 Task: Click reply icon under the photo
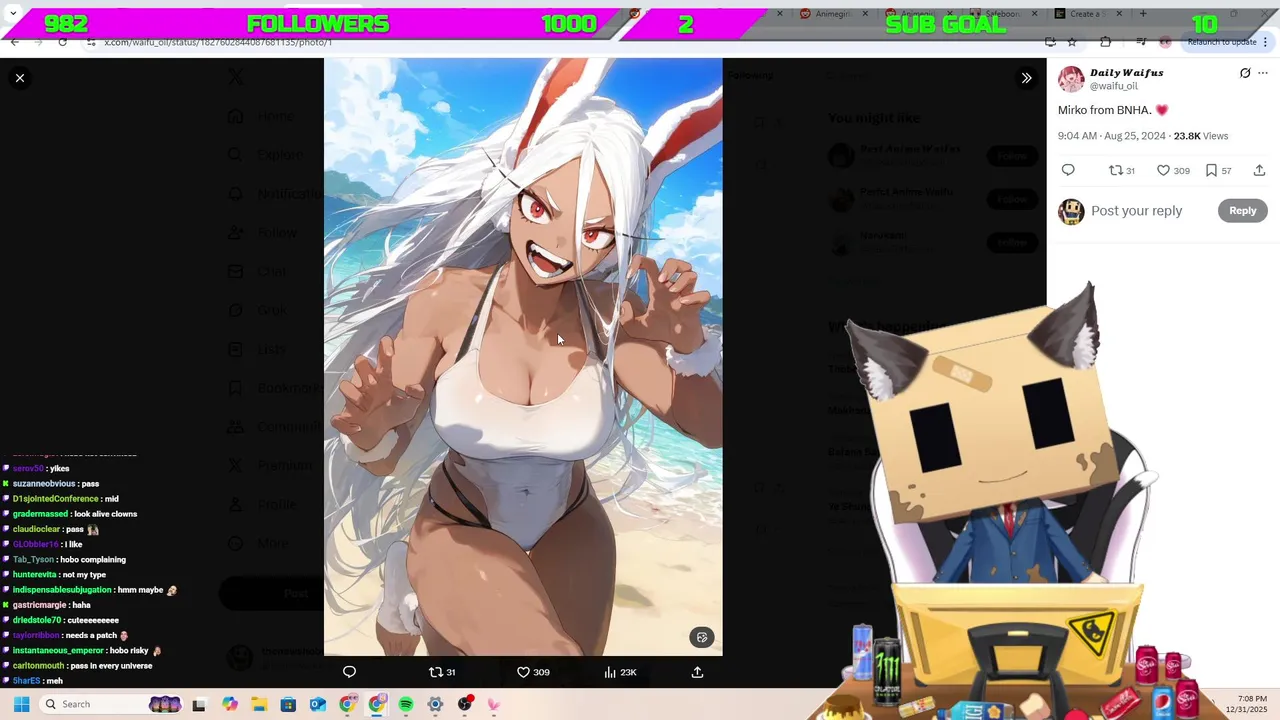(349, 672)
